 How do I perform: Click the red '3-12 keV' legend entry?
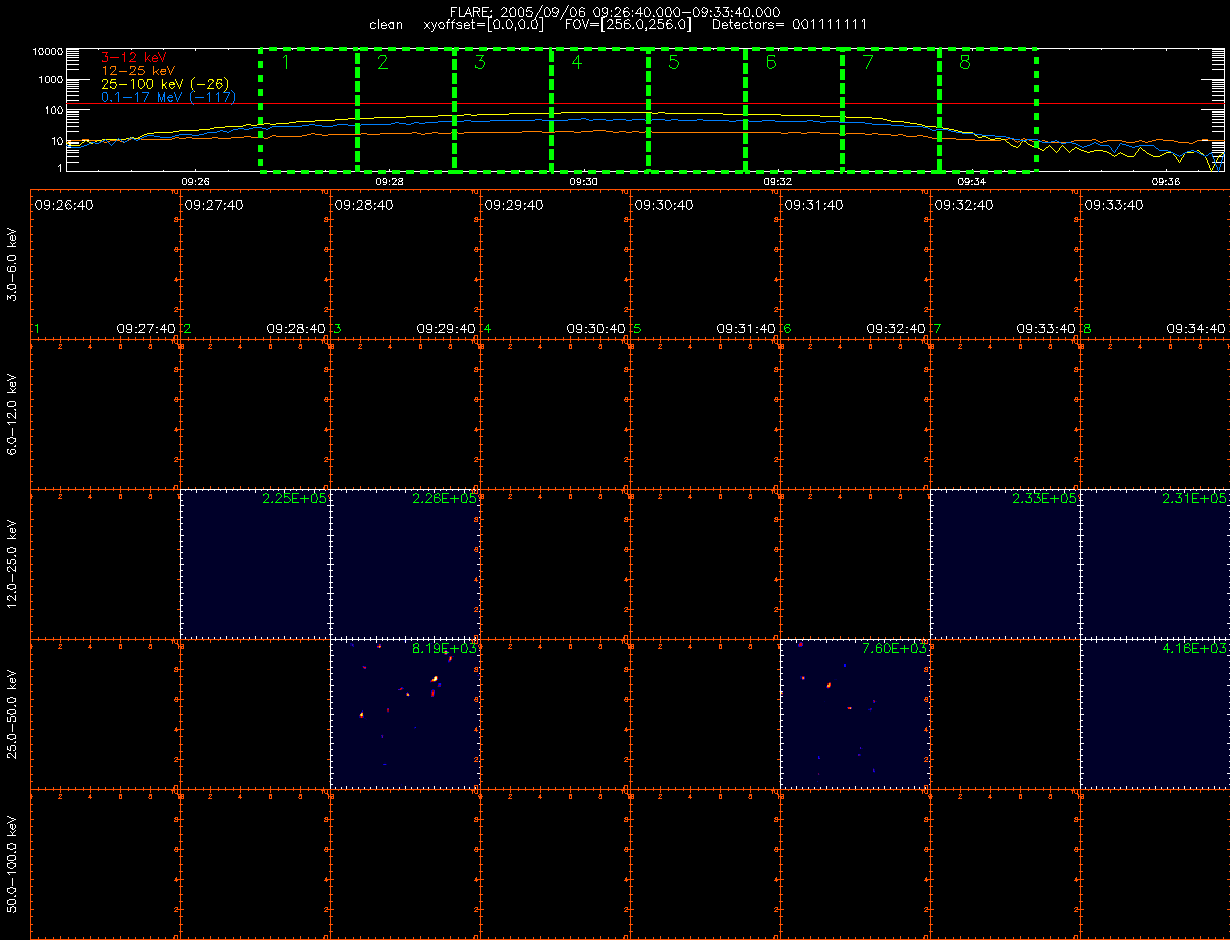(133, 57)
